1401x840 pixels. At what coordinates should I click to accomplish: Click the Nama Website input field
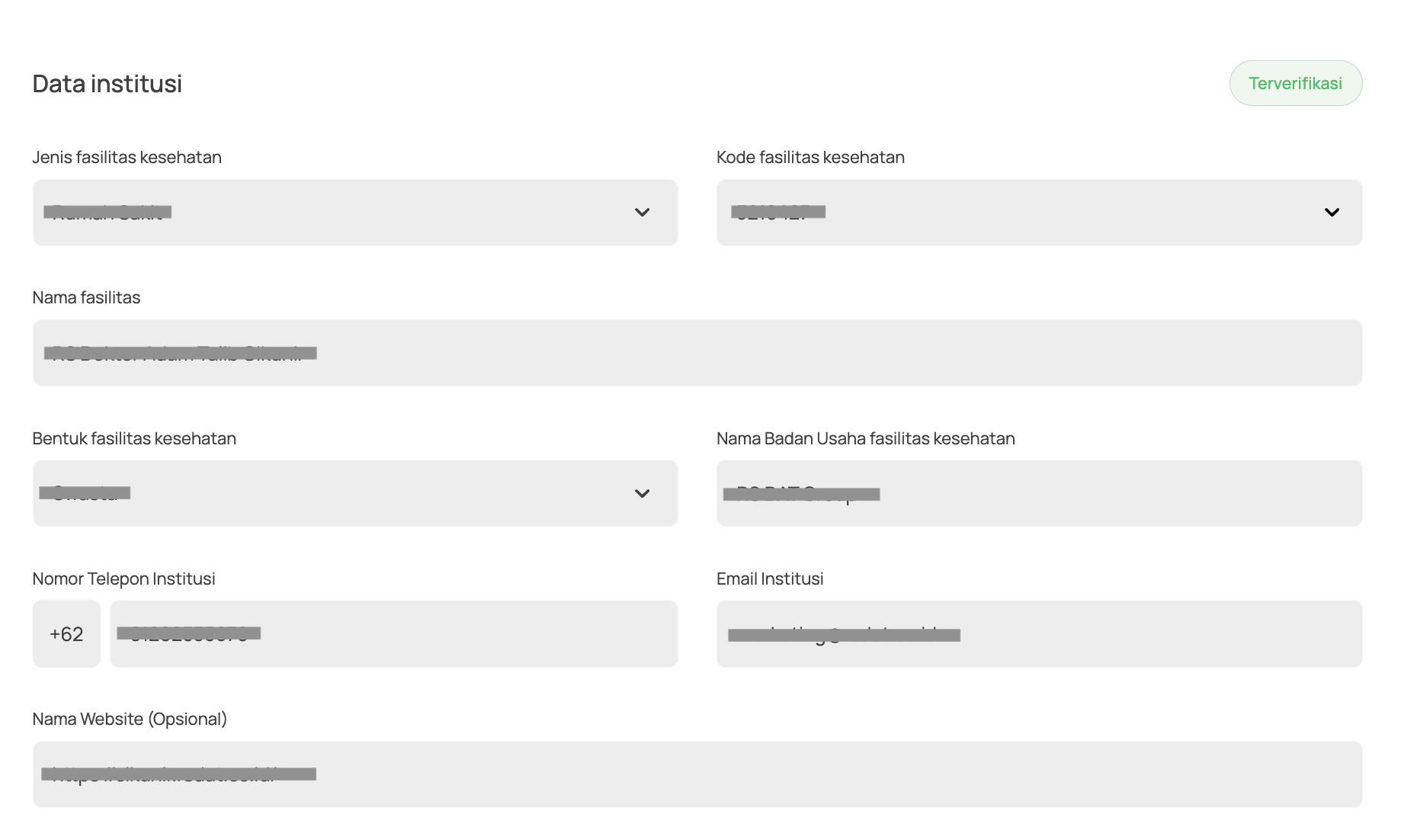pyautogui.click(x=697, y=774)
